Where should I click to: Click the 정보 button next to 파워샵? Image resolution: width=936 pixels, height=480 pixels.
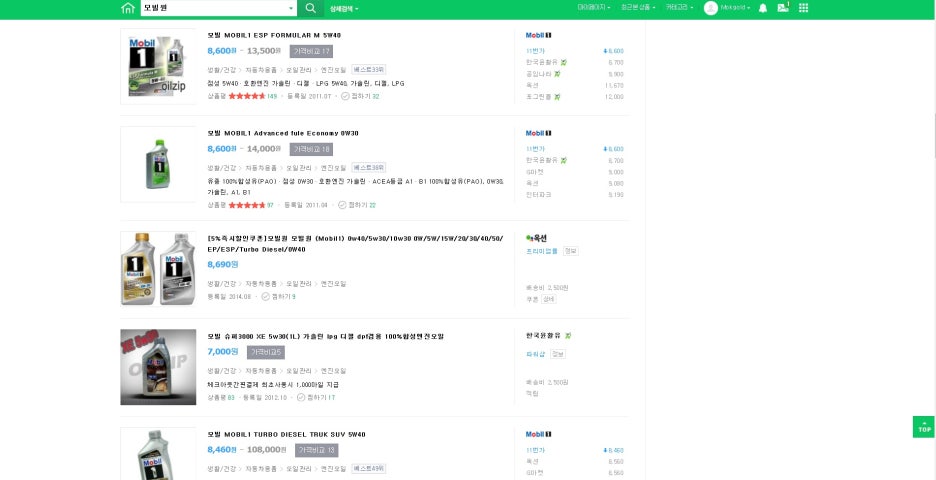[558, 354]
